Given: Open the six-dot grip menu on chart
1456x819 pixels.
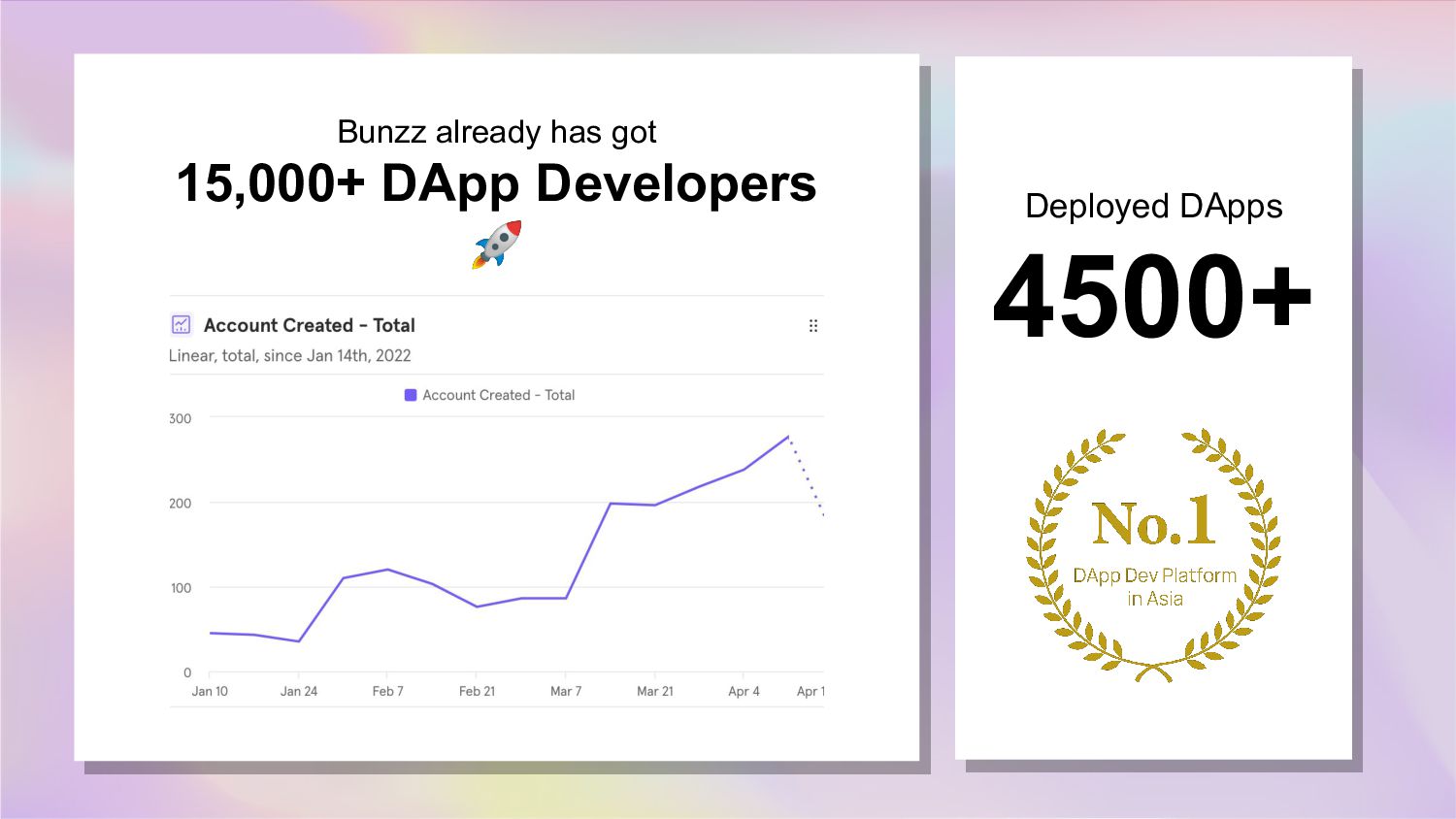Looking at the screenshot, I should [x=813, y=326].
